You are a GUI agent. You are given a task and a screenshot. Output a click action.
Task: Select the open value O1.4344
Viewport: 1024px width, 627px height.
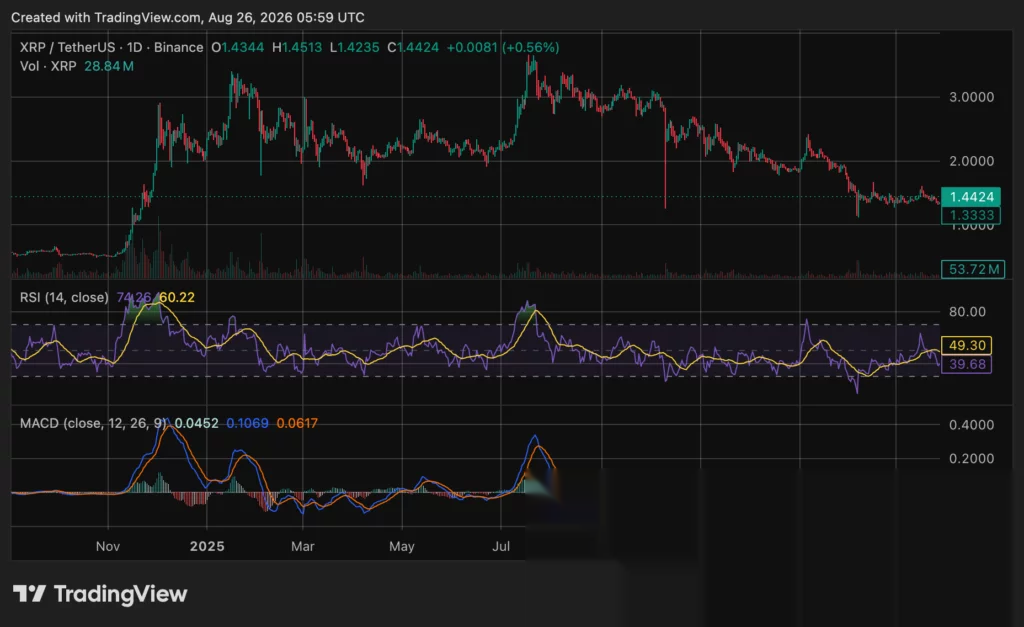coord(237,47)
